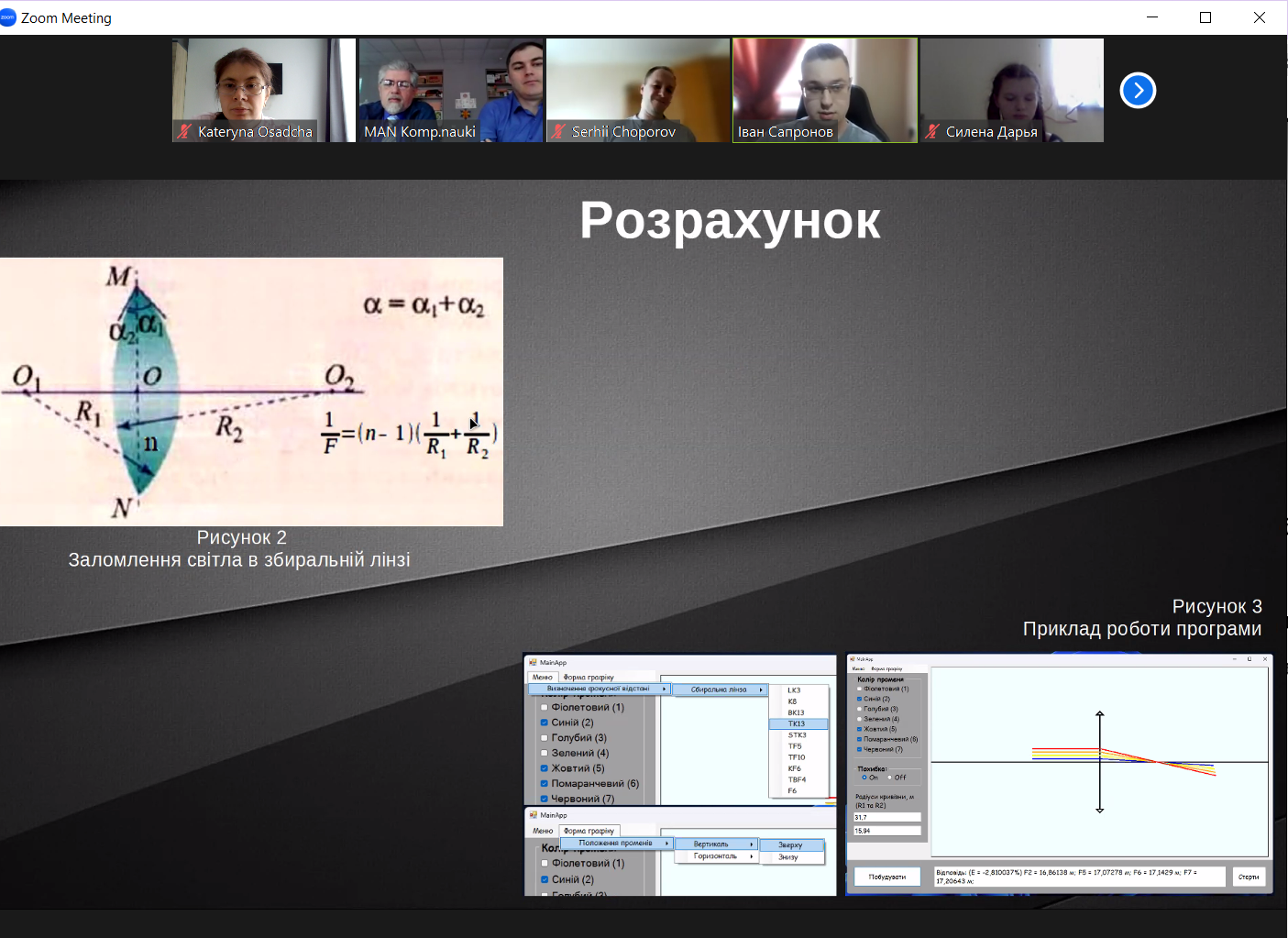This screenshot has width=1288, height=938.
Task: Select the Off radio button under Похибка
Action: (890, 778)
